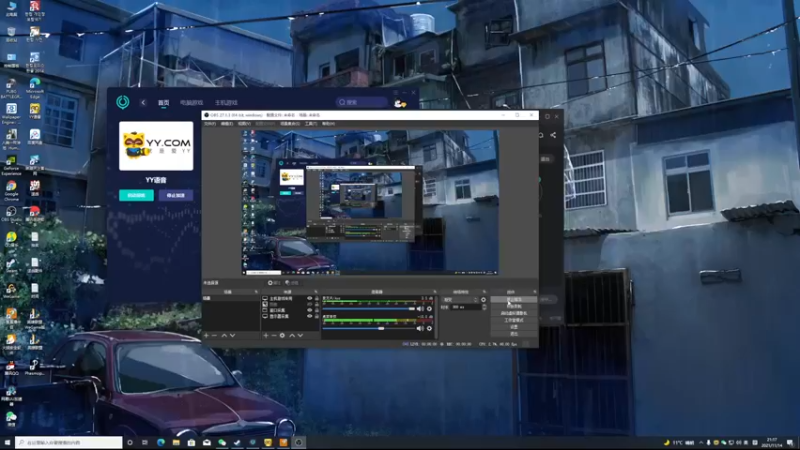This screenshot has width=800, height=450.
Task: Open Wallpaper Engine desktop shortcut
Action: tap(11, 113)
